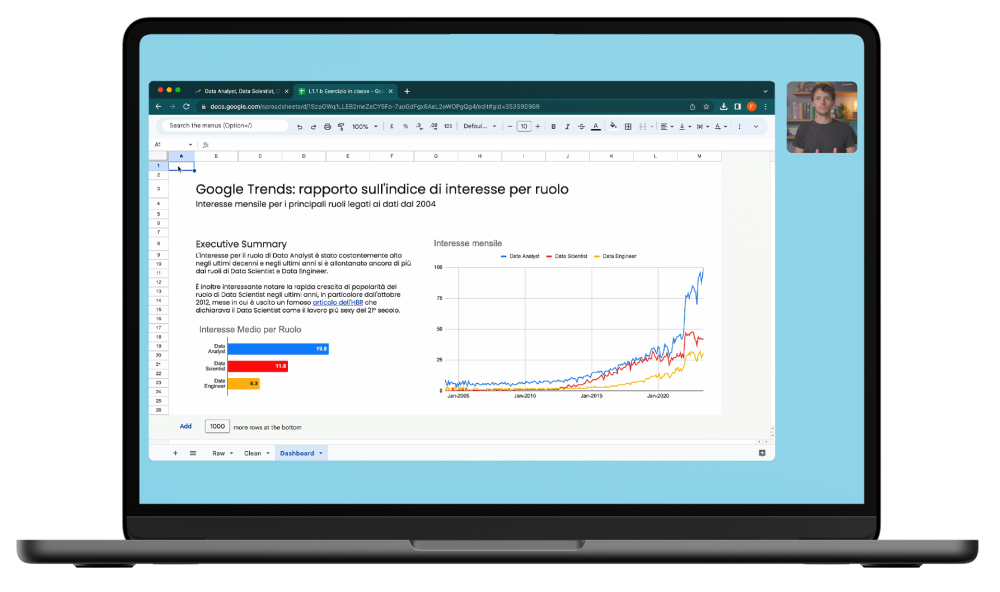
Task: Open the Borders tool
Action: coord(628,125)
